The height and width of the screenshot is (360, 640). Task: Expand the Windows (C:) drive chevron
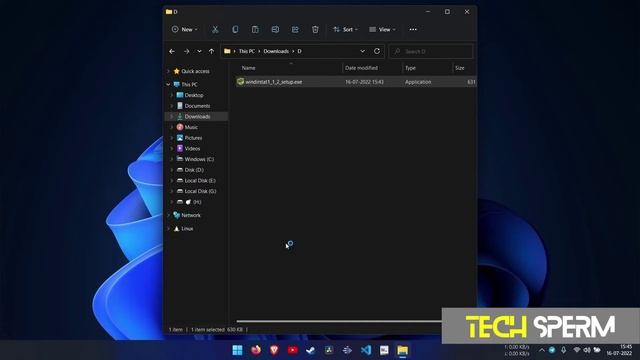coord(172,159)
